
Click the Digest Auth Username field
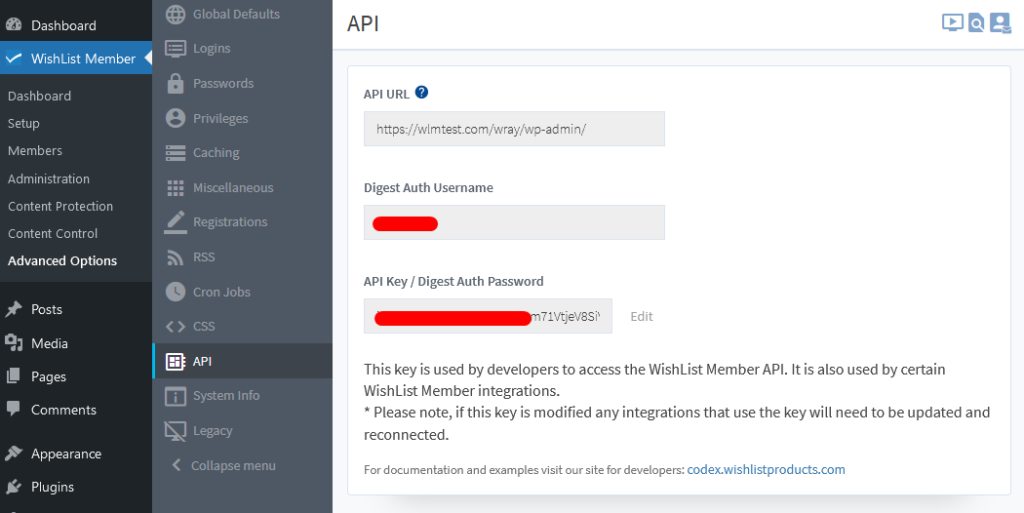point(514,223)
